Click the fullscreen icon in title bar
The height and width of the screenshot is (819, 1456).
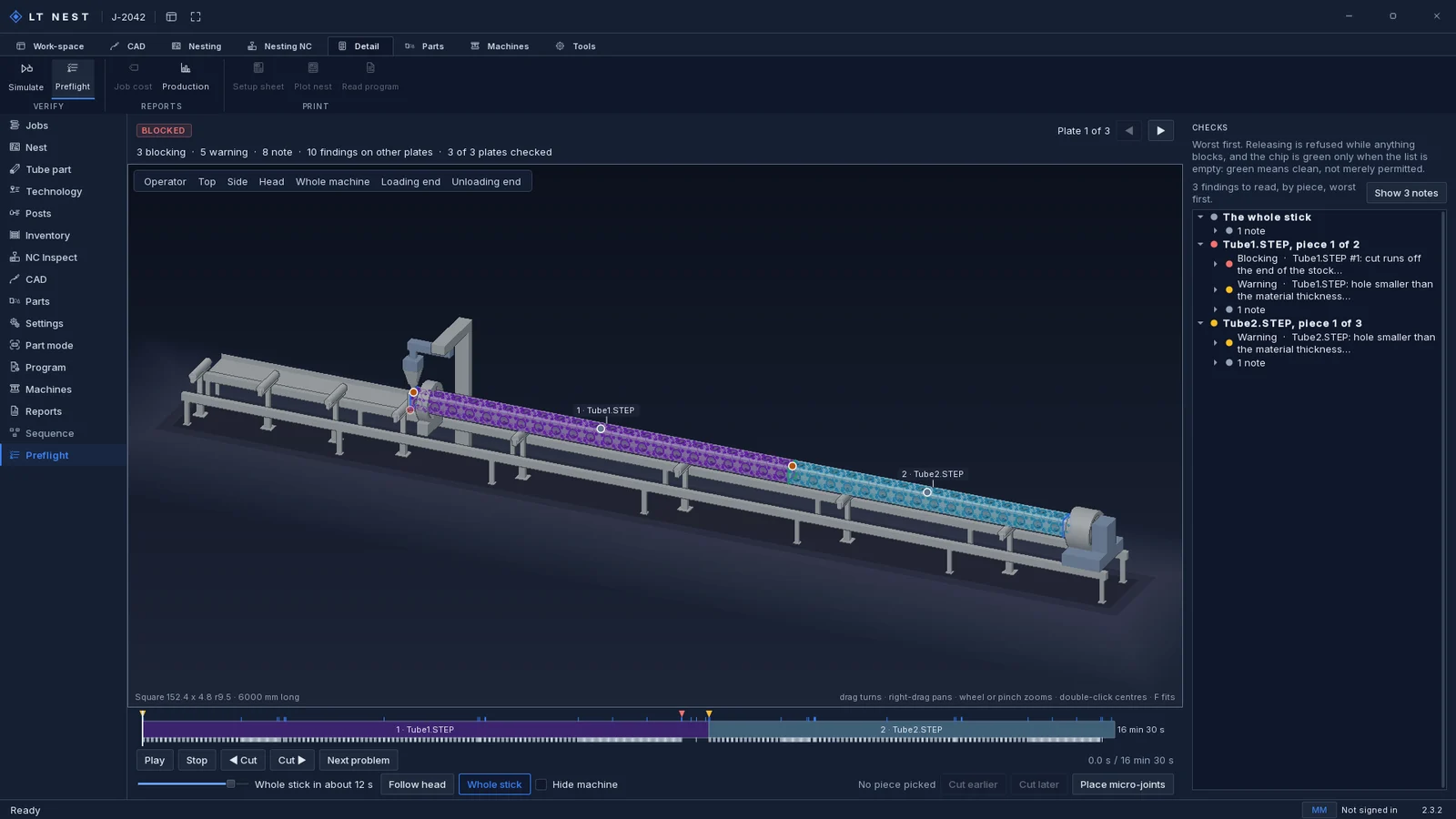196,16
